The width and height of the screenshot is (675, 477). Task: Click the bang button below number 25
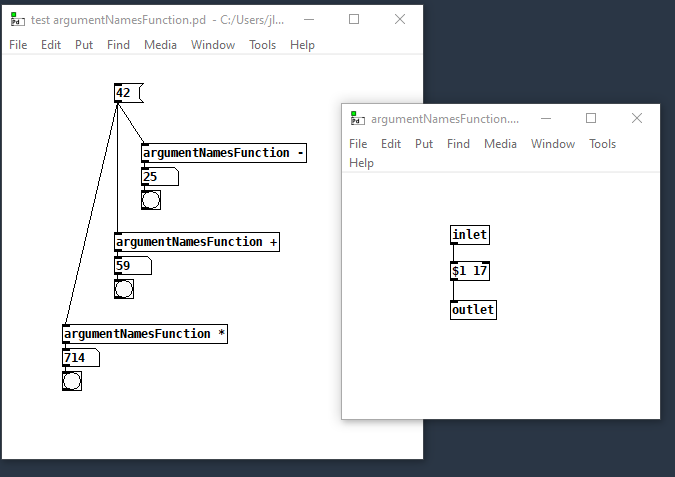pos(151,199)
